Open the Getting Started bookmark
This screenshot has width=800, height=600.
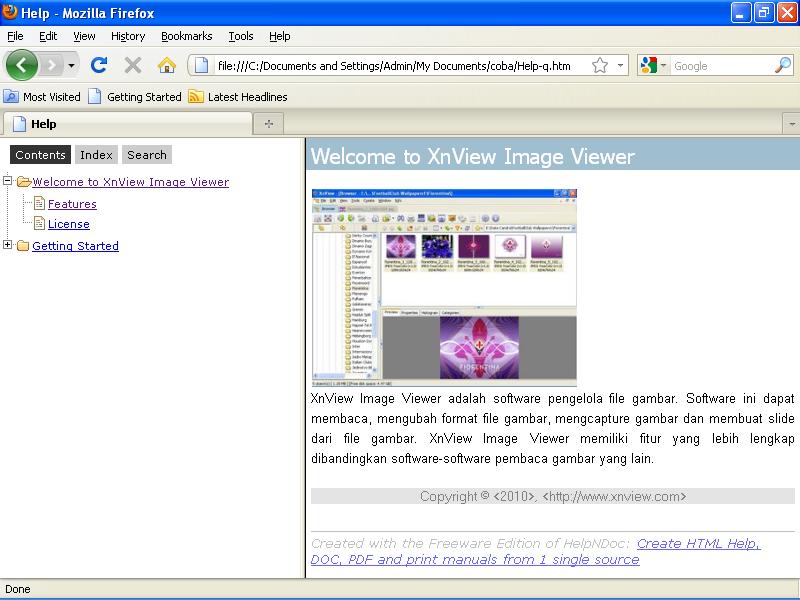(x=135, y=96)
